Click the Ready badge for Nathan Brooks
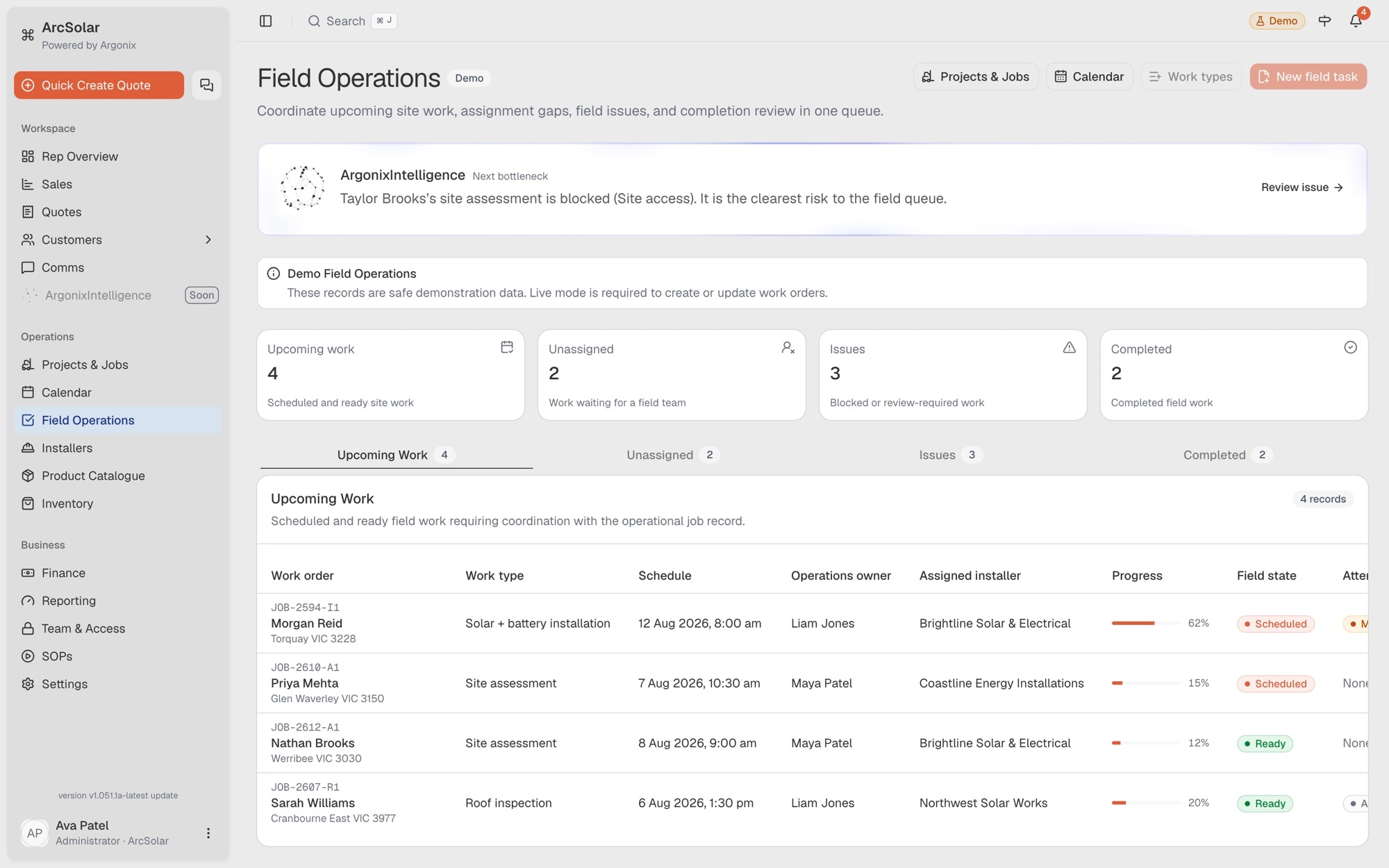The width and height of the screenshot is (1389, 868). click(1265, 744)
